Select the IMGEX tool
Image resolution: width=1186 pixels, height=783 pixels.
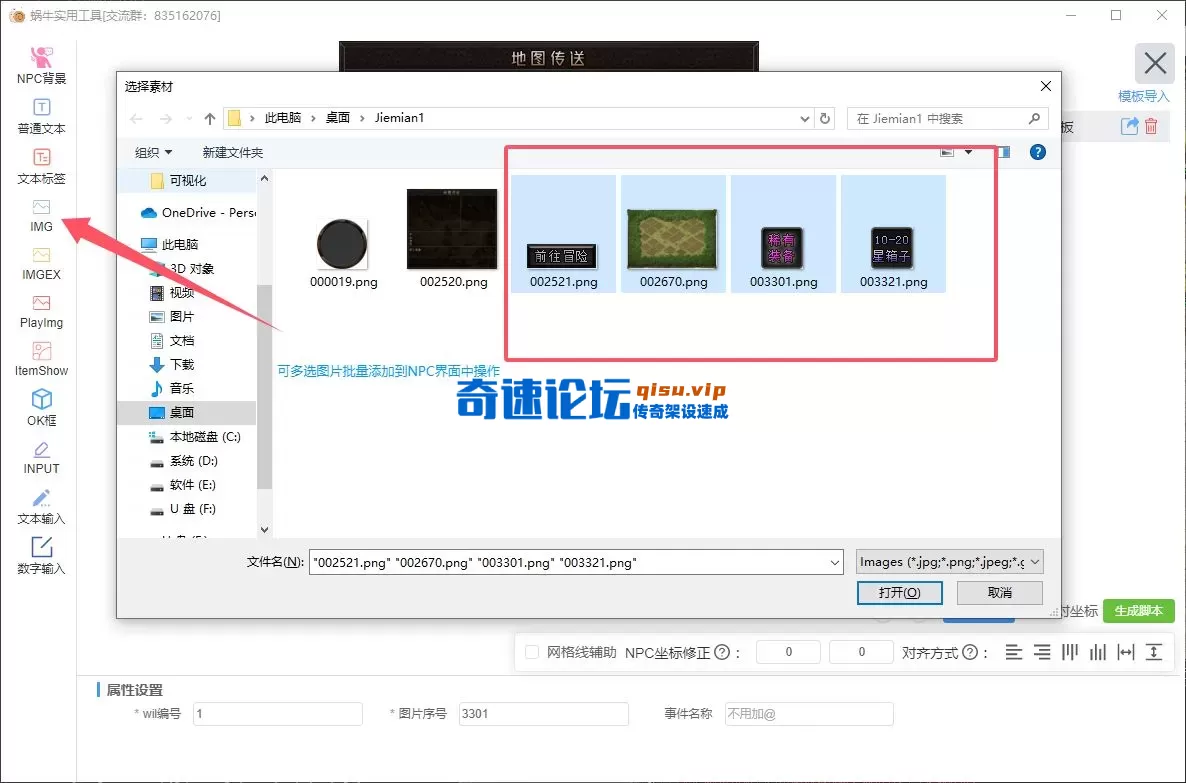(x=40, y=263)
